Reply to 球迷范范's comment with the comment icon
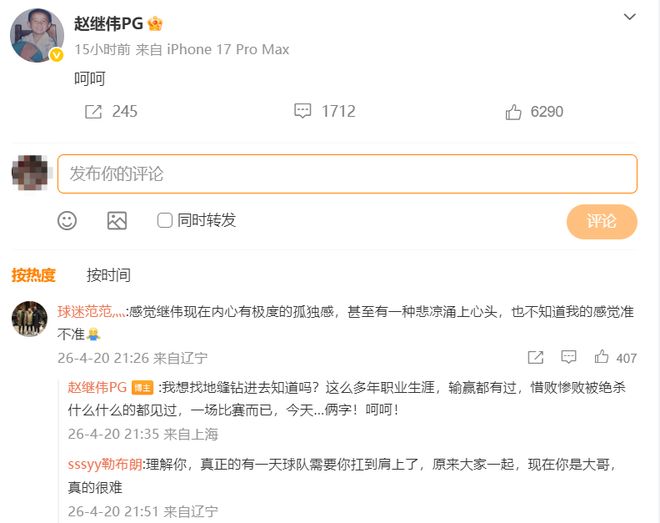This screenshot has width=660, height=523. pyautogui.click(x=569, y=357)
